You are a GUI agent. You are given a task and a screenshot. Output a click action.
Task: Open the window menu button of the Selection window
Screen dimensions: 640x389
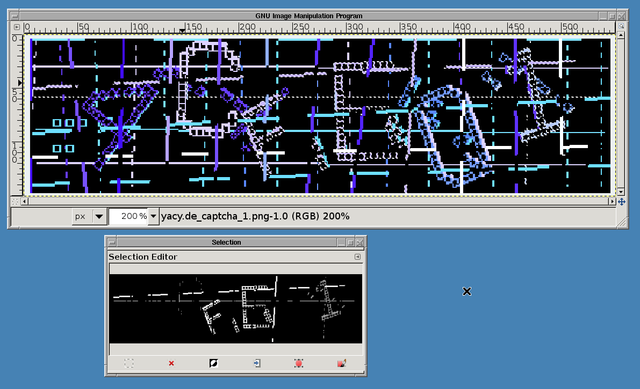pos(111,242)
